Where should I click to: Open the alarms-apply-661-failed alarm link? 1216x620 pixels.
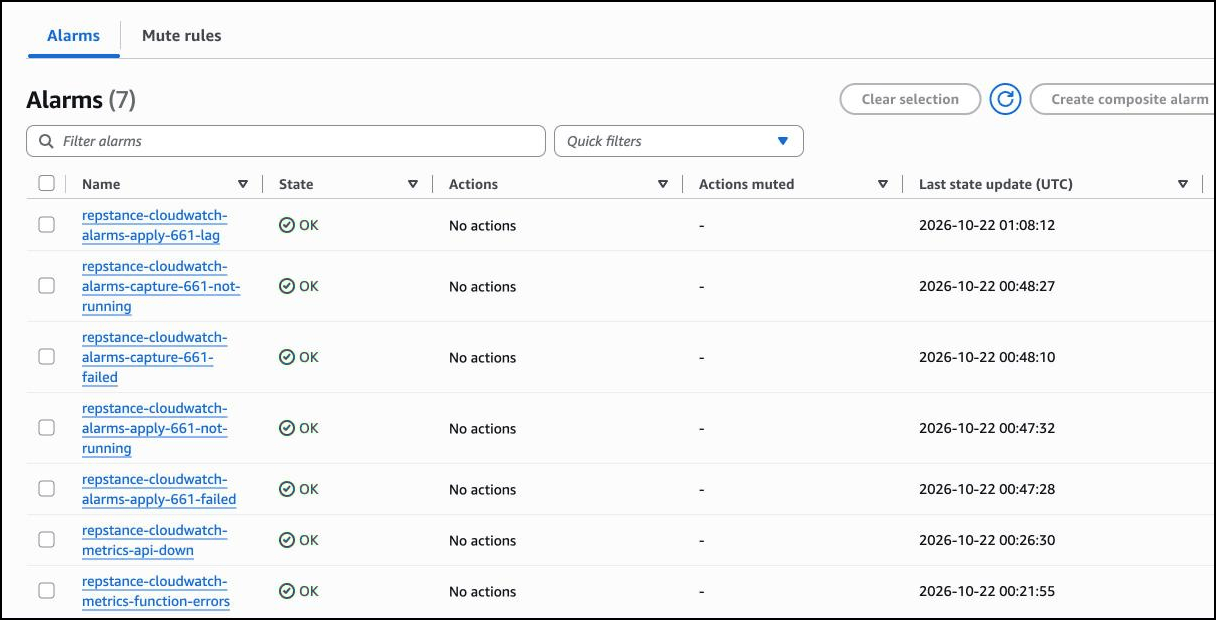(x=159, y=489)
